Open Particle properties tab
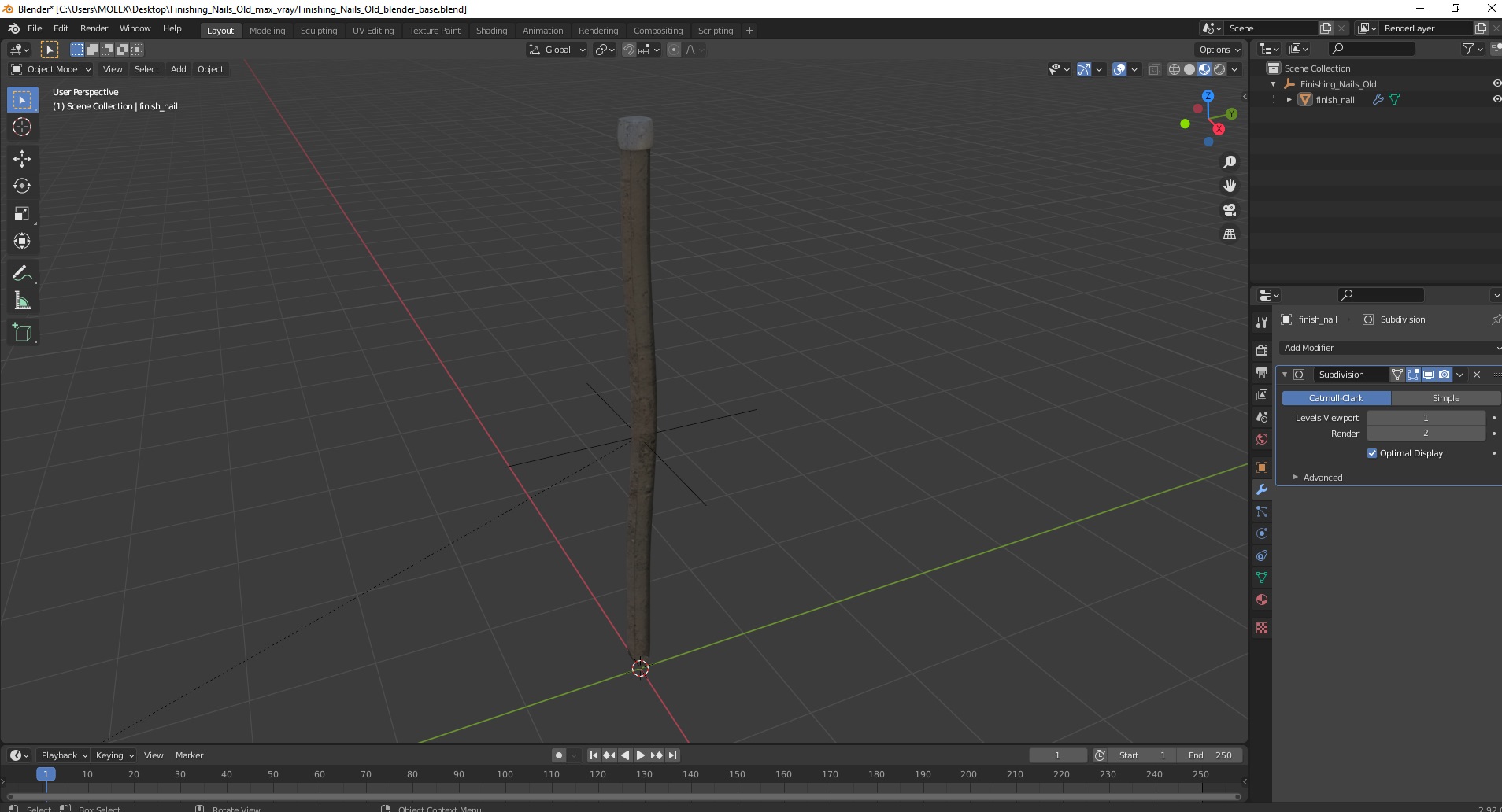The width and height of the screenshot is (1502, 812). (x=1262, y=511)
